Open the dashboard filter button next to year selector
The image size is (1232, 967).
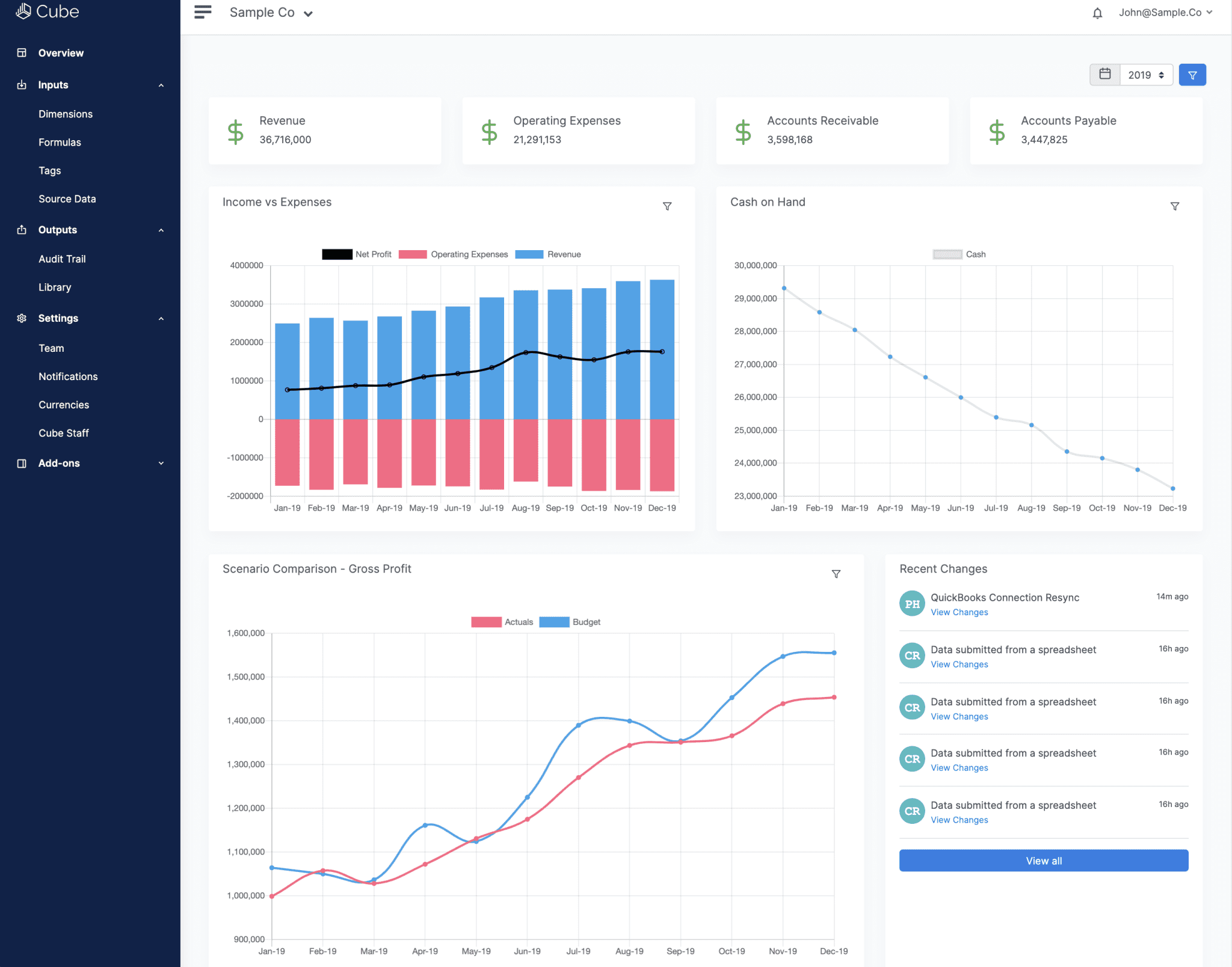(1192, 74)
